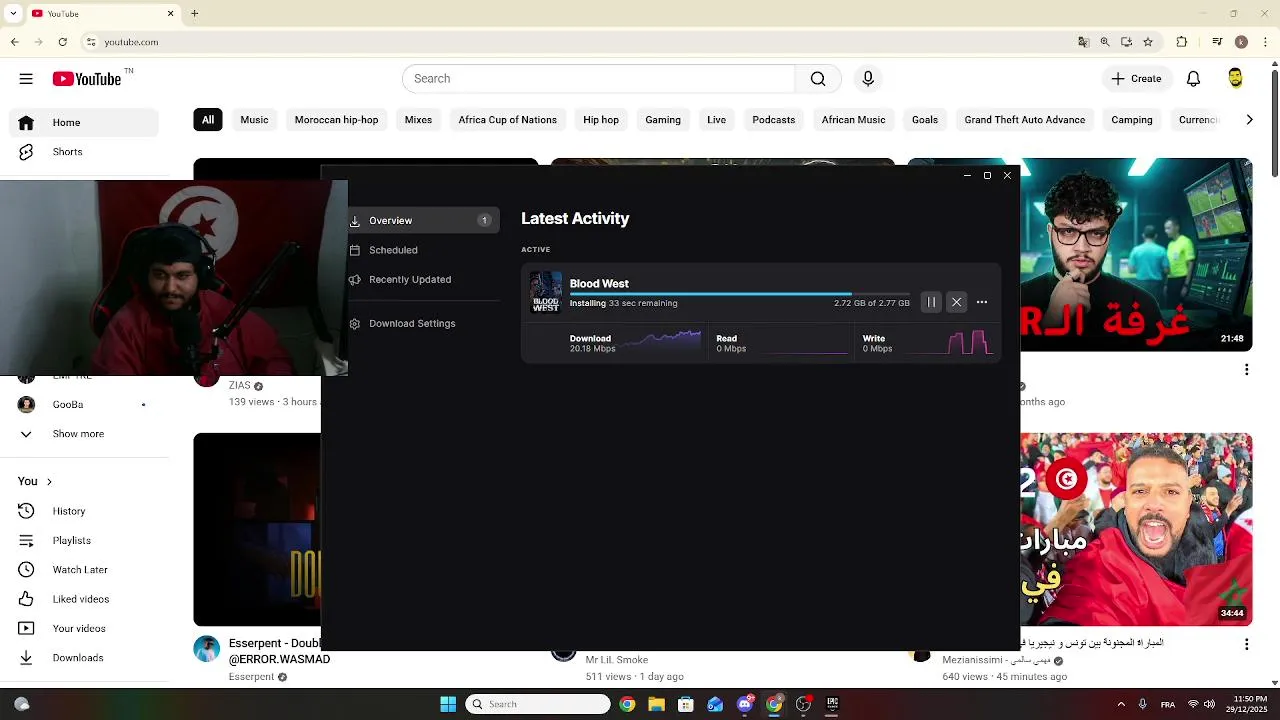The height and width of the screenshot is (720, 1280).
Task: Open the Esserpent channel link
Action: 251,677
